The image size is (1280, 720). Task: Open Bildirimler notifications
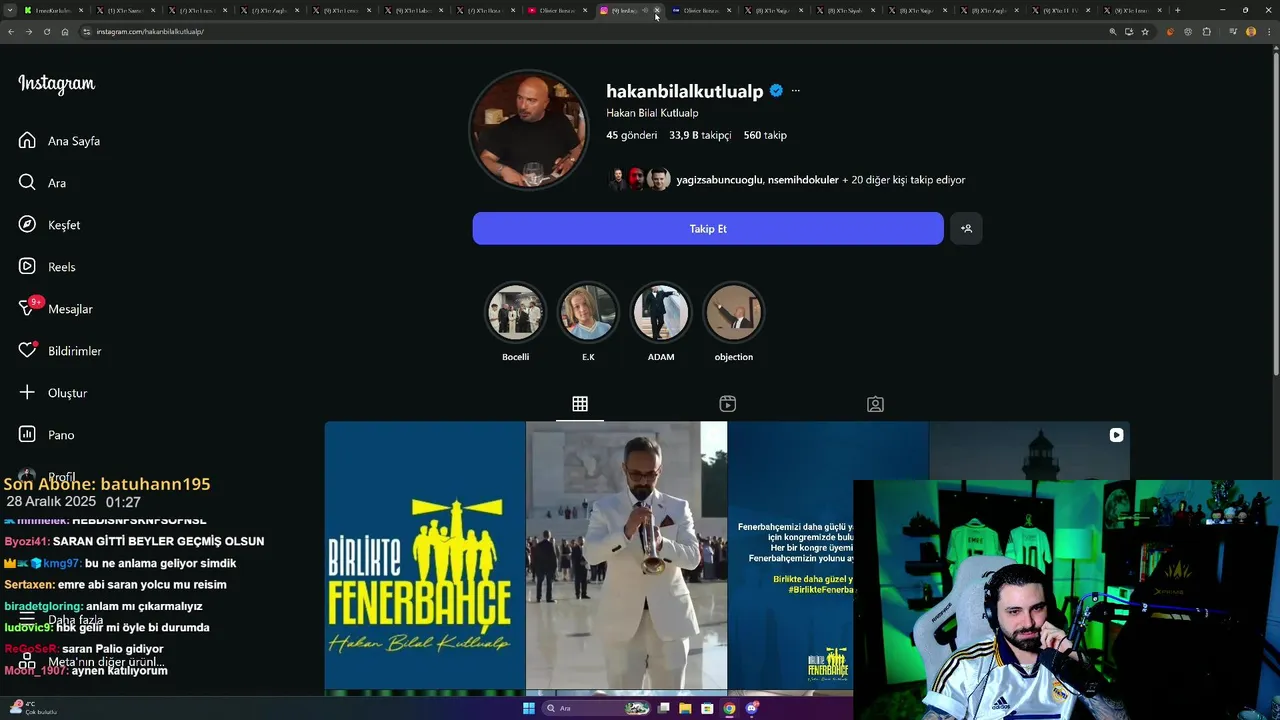coord(60,351)
